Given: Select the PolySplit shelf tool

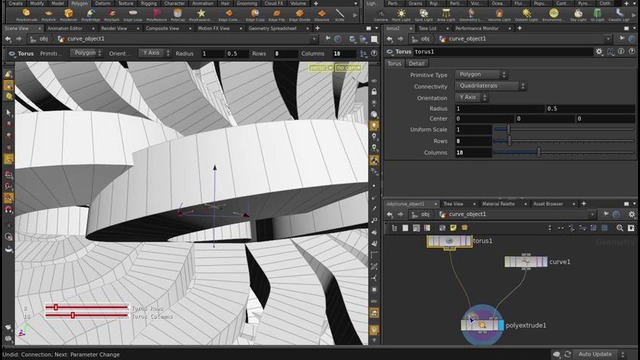Looking at the screenshot, I should 111,15.
